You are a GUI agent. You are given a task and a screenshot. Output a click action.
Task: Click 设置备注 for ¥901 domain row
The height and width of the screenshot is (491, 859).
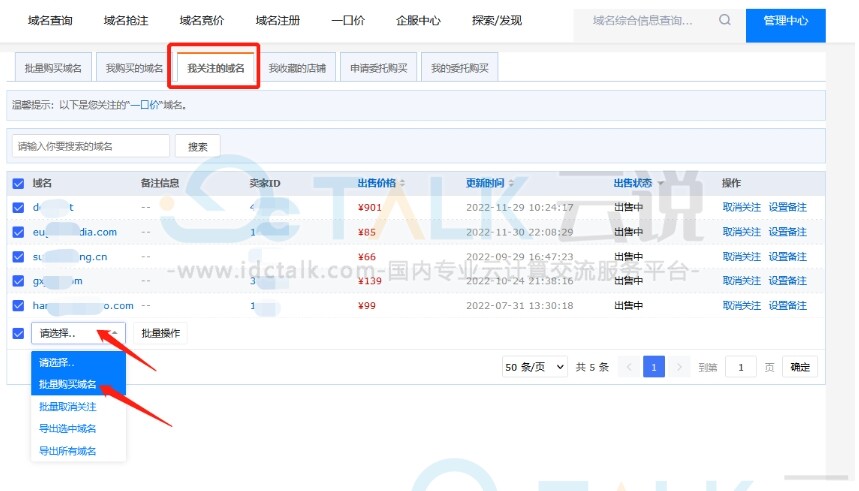pyautogui.click(x=787, y=207)
